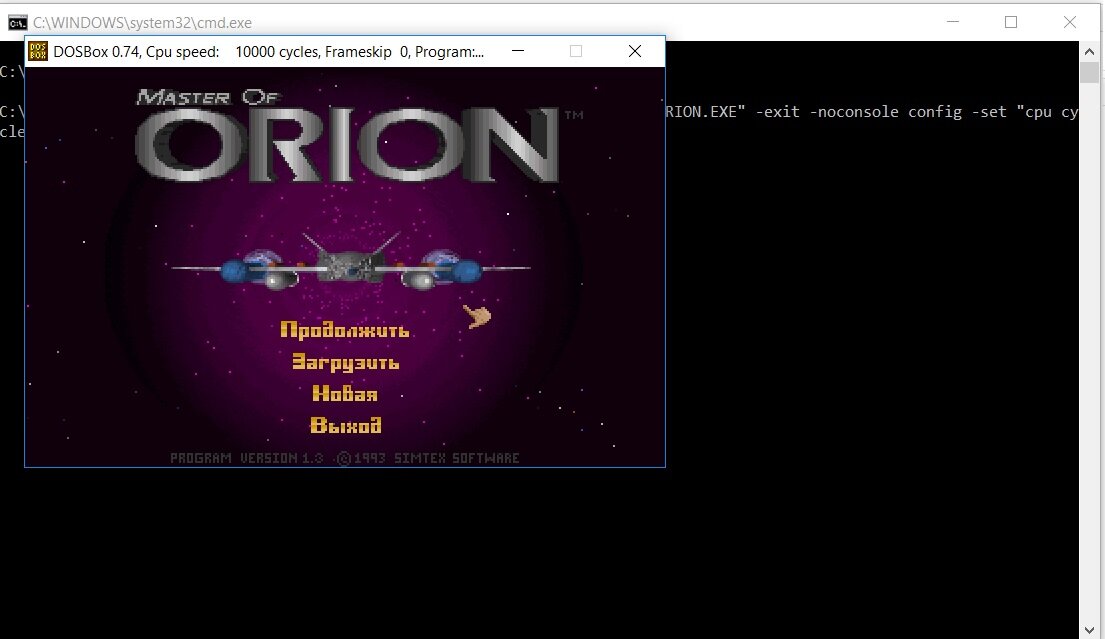
Task: Minimize the cmd.exe window
Action: [953, 22]
